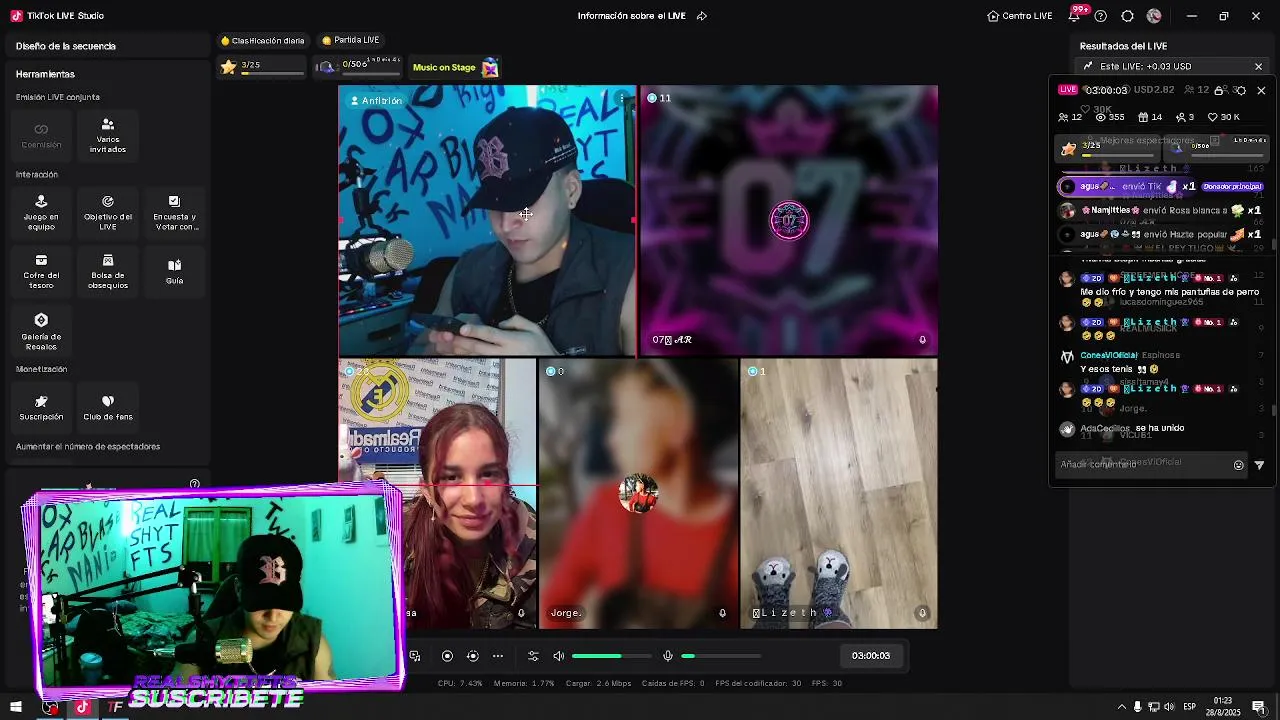Adjust speaker volume slider

611,656
